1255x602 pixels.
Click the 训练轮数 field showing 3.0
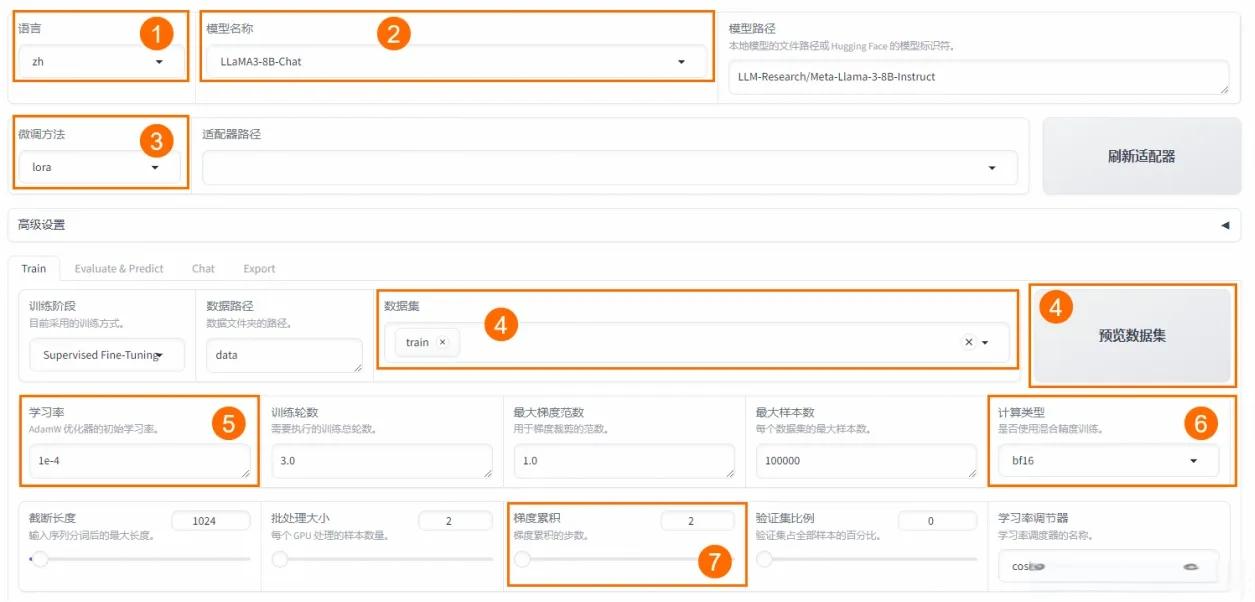(x=382, y=461)
